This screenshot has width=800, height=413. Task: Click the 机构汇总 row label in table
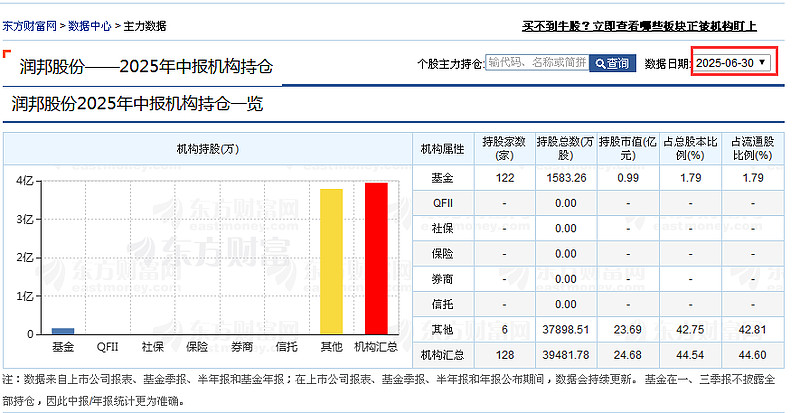click(442, 355)
